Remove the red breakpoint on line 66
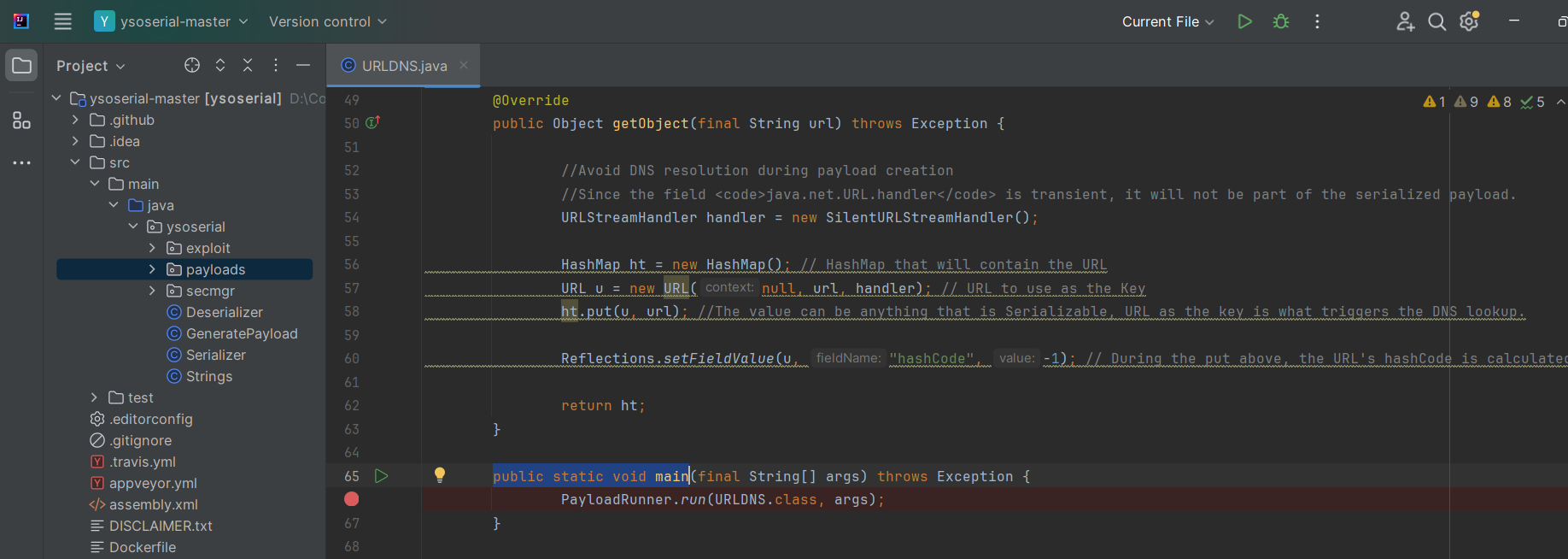1568x559 pixels. pyautogui.click(x=351, y=499)
